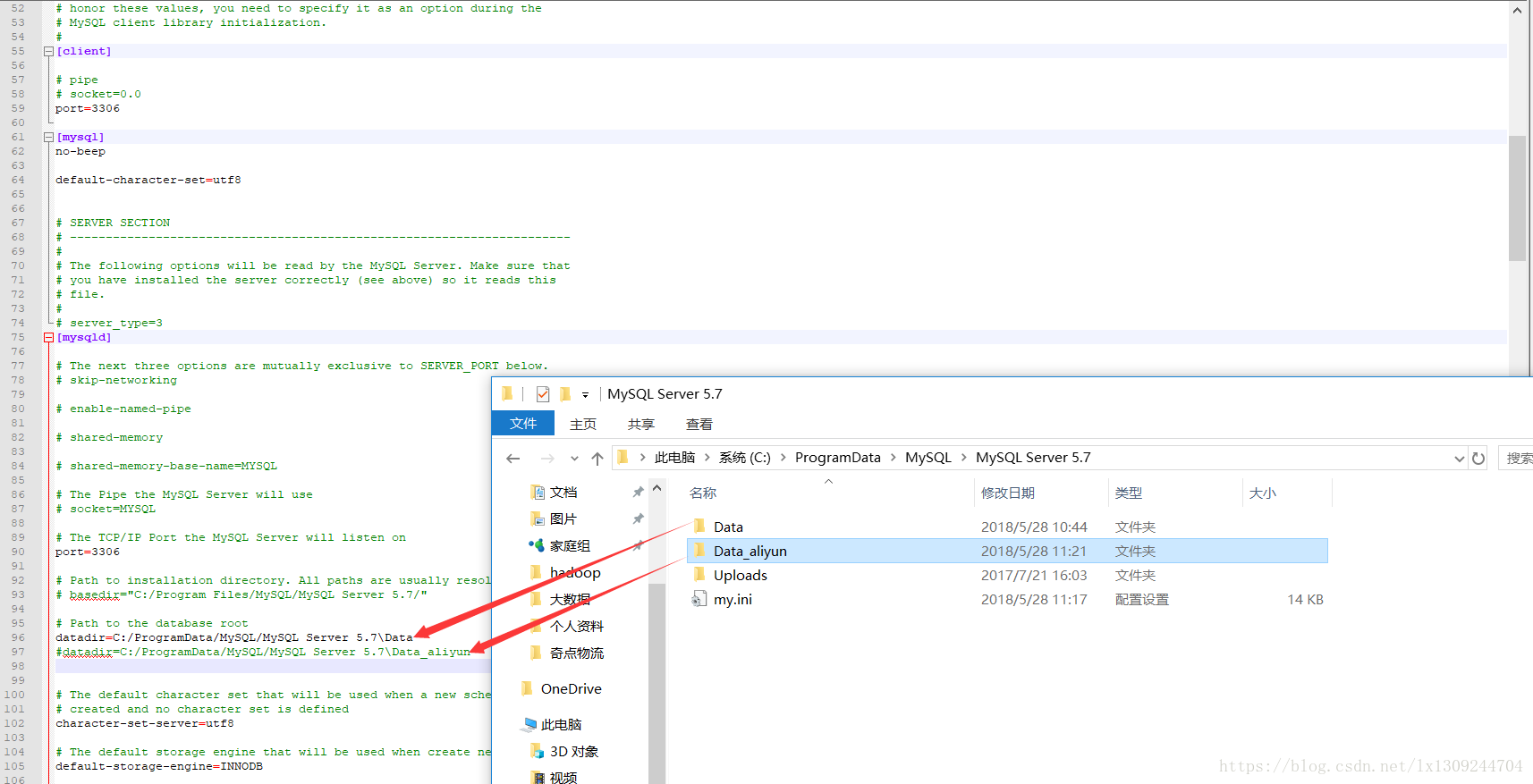Click the commented #datadir Data_aliyun line
1533x784 pixels.
263,652
